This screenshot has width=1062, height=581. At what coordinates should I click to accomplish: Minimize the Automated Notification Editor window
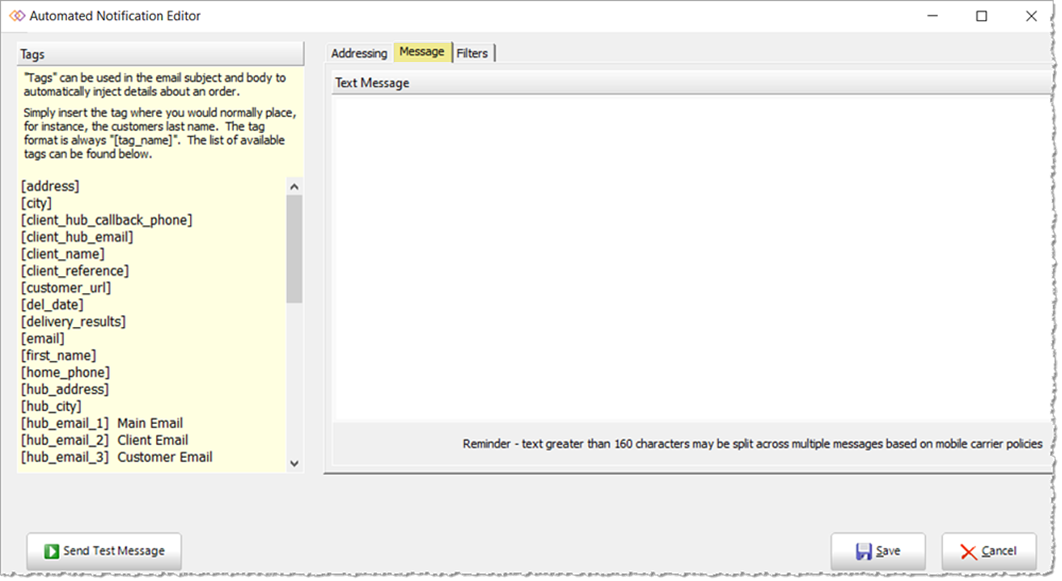[x=933, y=16]
